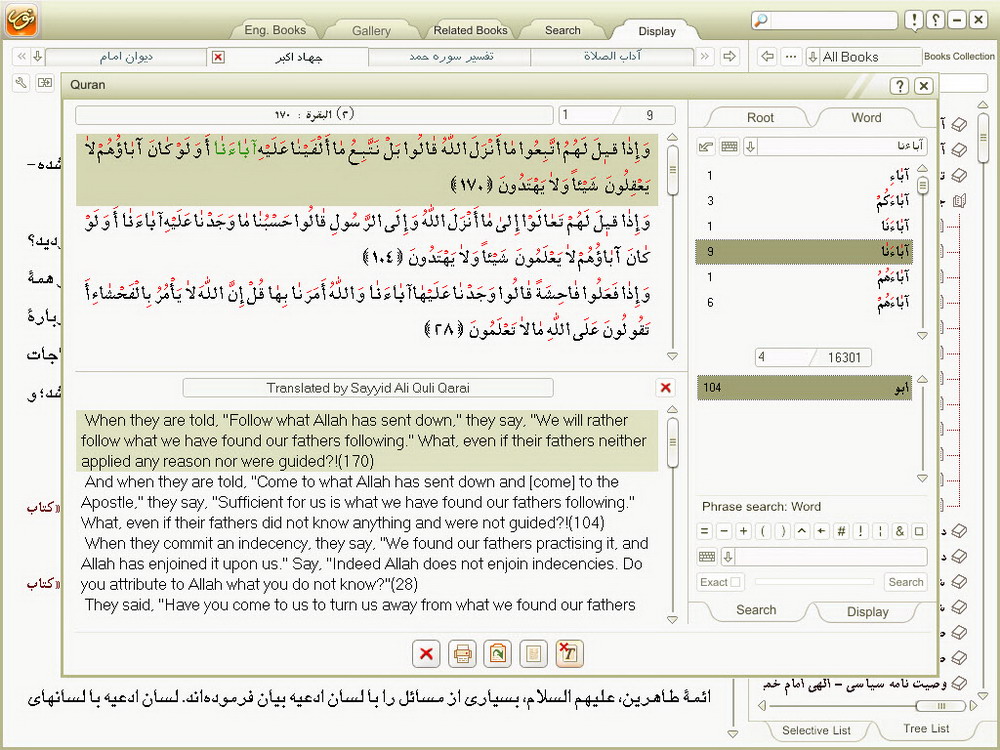The width and height of the screenshot is (1000, 750).
Task: Click the export icon left of Word keyboard
Action: (706, 147)
